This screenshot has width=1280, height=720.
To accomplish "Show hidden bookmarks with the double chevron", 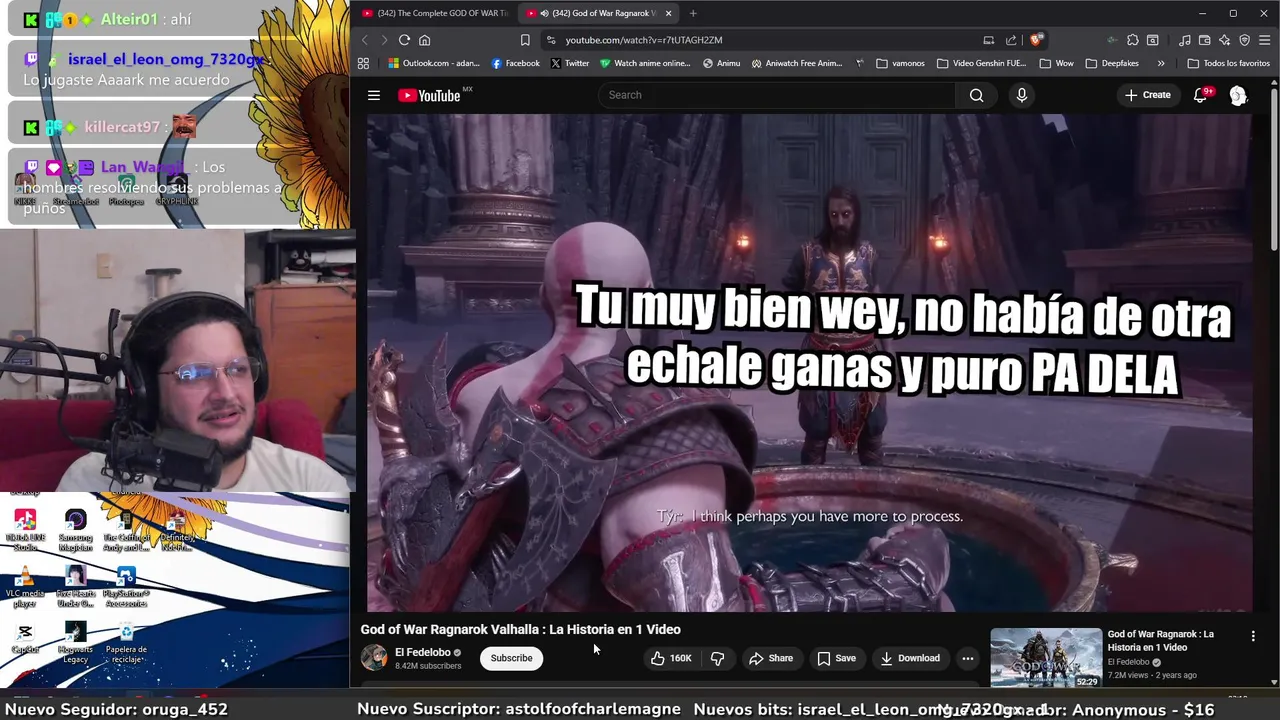I will click(x=1161, y=63).
